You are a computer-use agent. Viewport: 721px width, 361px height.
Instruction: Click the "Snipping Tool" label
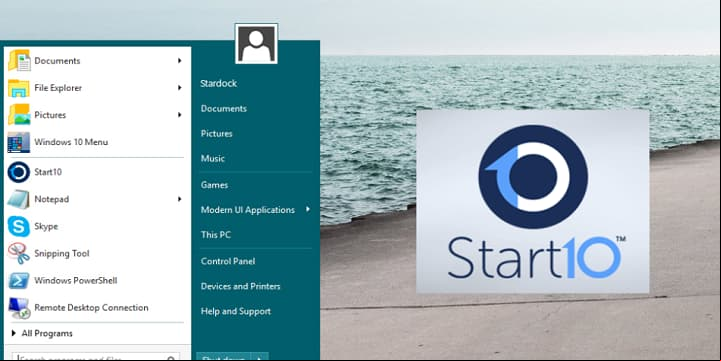click(x=62, y=253)
